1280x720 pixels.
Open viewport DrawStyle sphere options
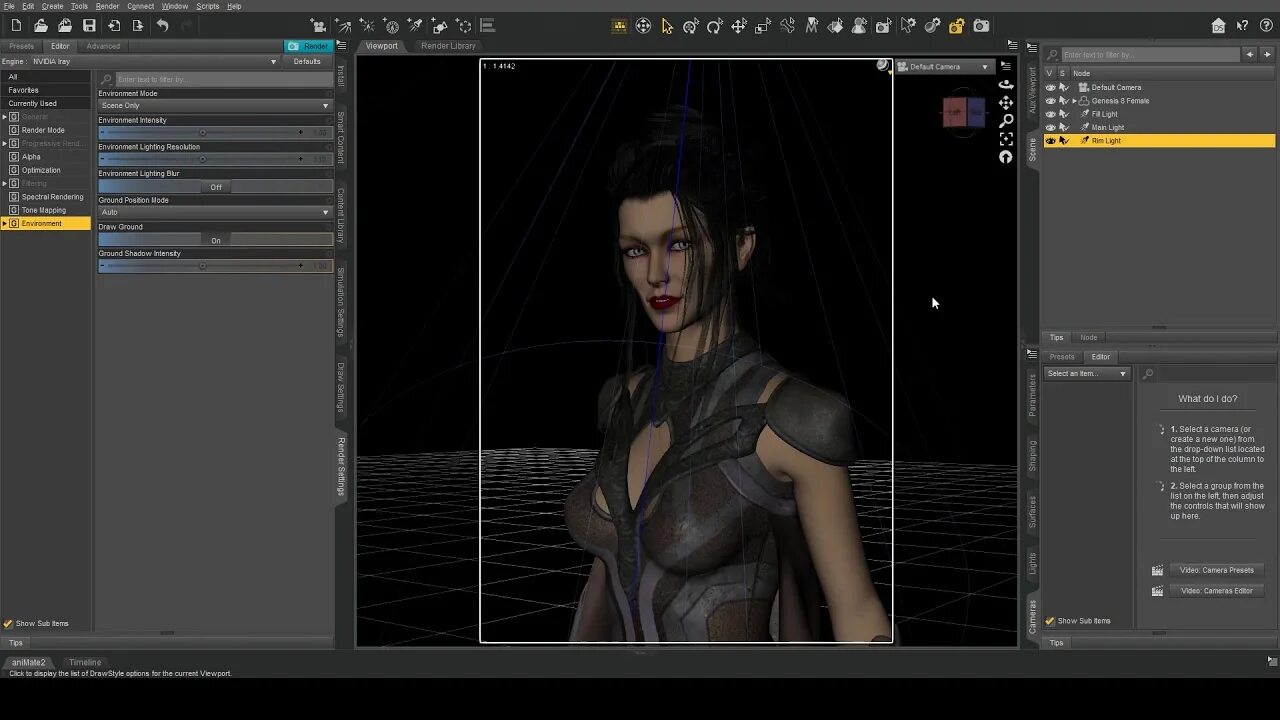coord(883,66)
